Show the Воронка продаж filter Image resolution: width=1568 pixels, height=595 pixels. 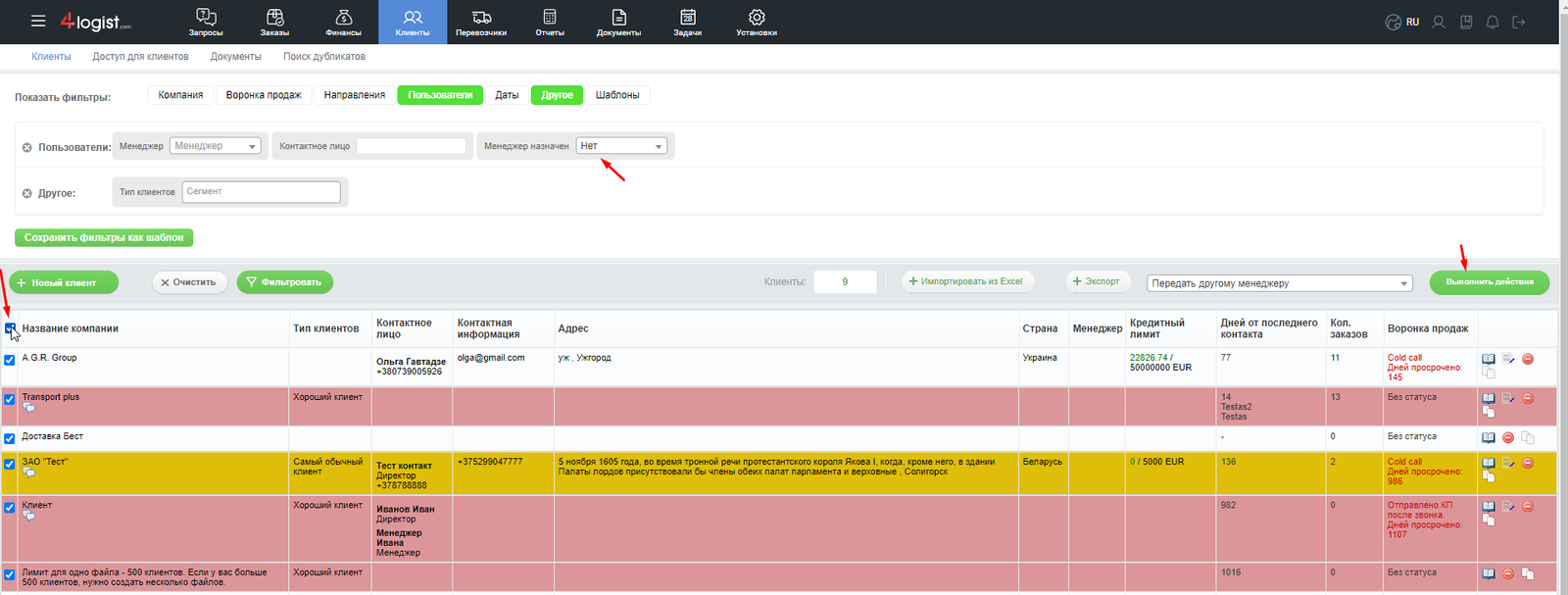click(x=264, y=95)
